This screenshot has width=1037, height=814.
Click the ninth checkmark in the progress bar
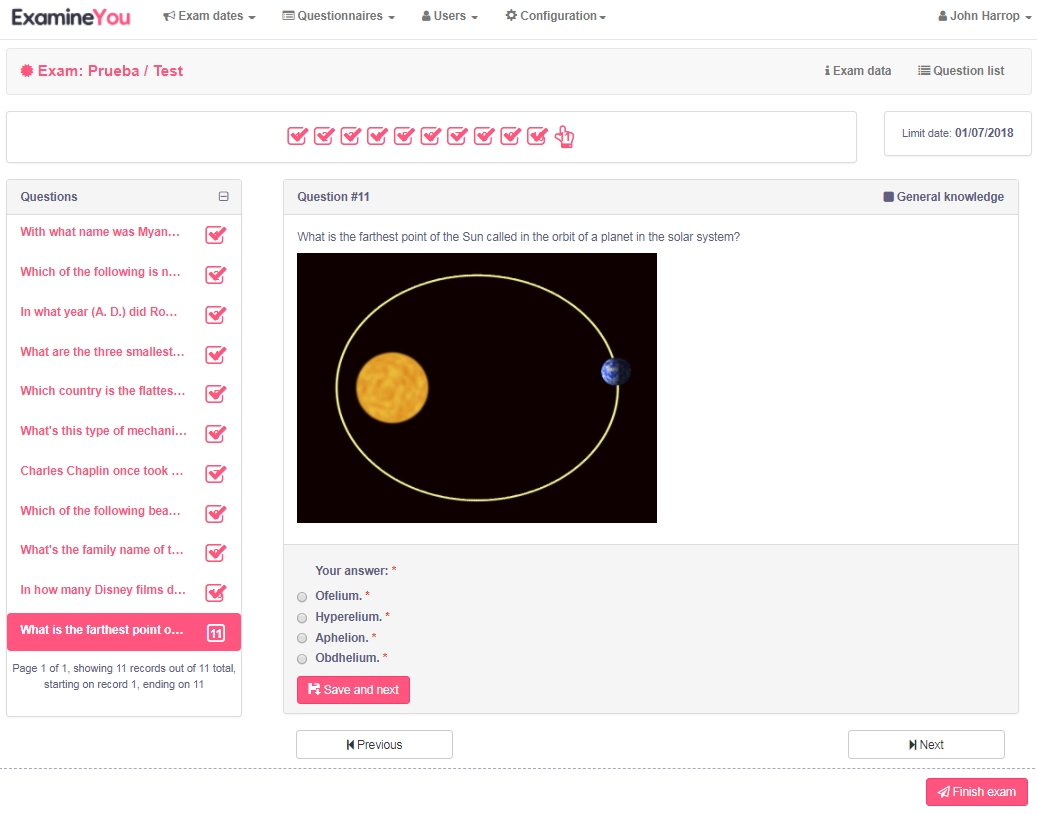click(511, 136)
